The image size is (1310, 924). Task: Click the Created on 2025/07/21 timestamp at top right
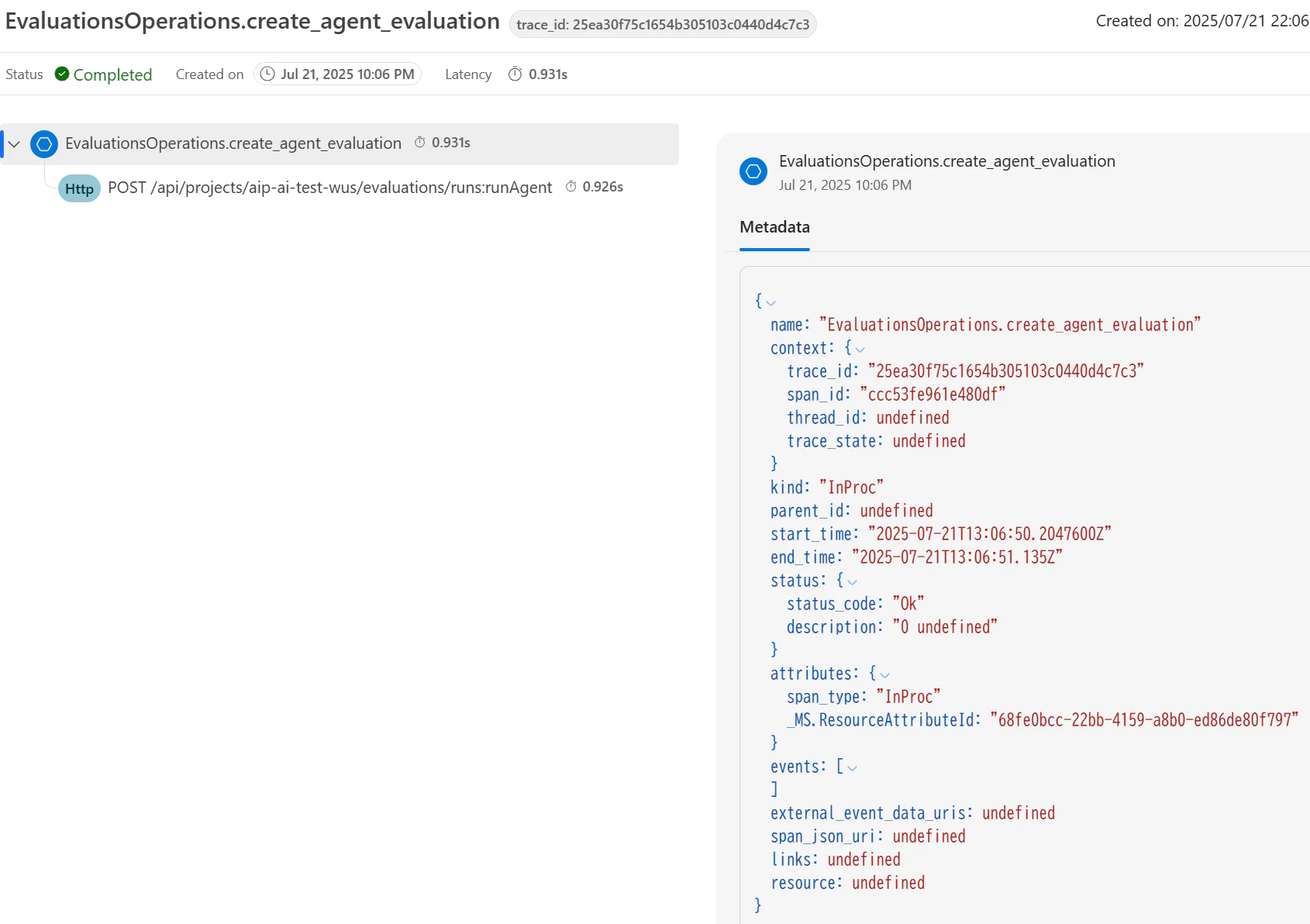tap(1202, 21)
